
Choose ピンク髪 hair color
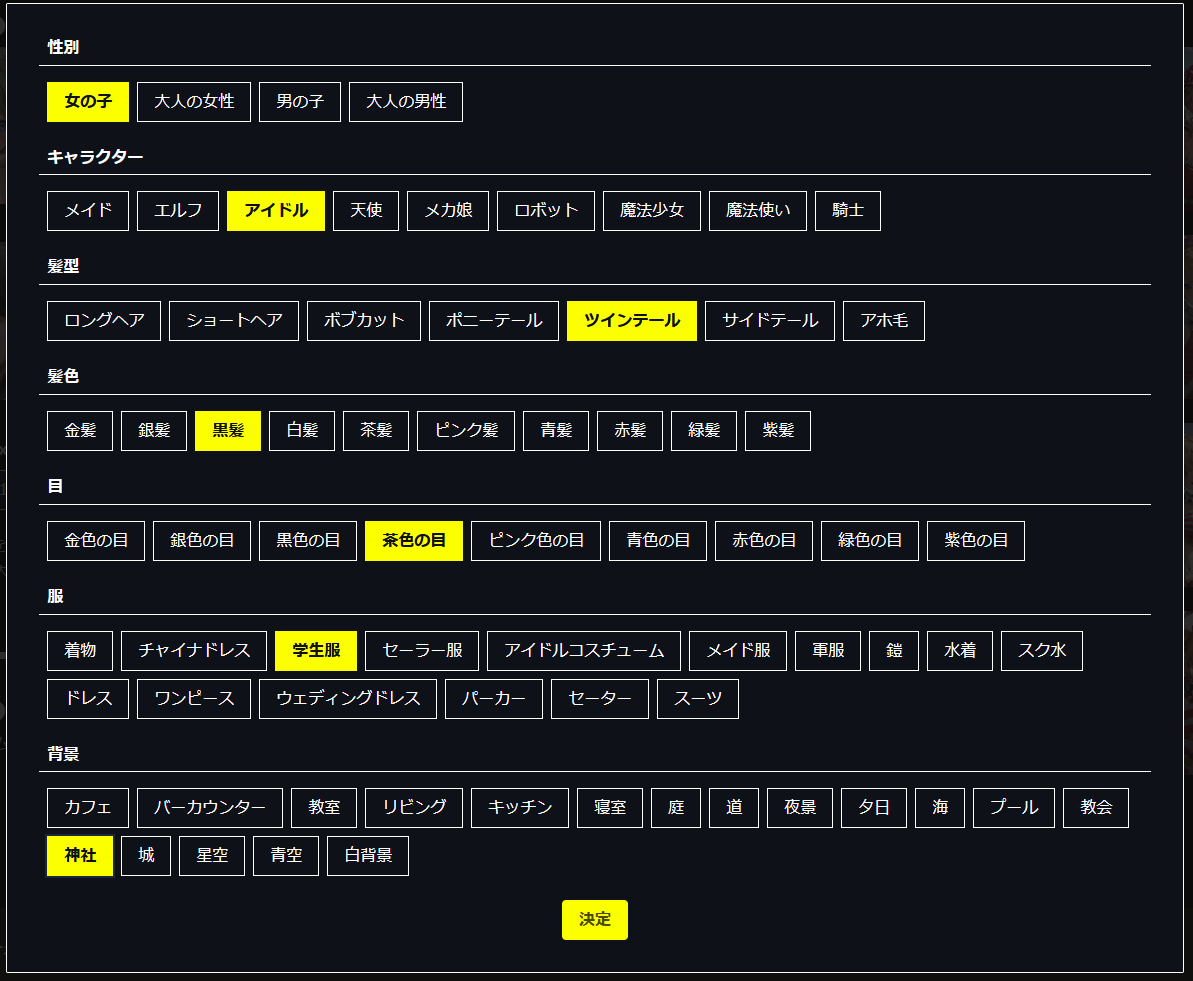[466, 431]
